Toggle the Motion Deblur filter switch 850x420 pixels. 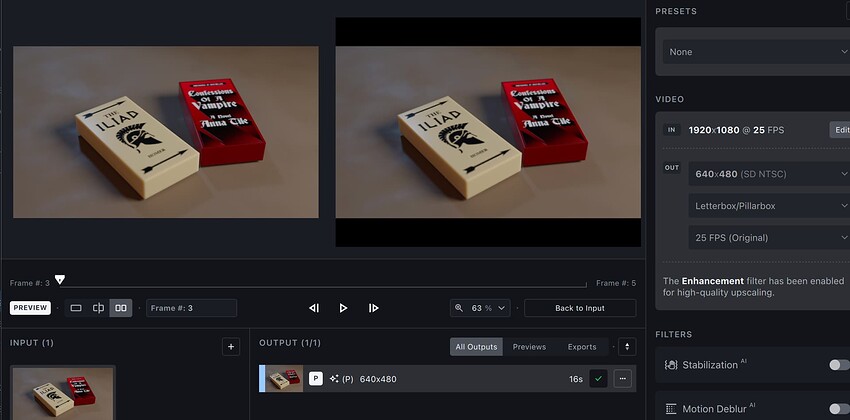pos(839,409)
